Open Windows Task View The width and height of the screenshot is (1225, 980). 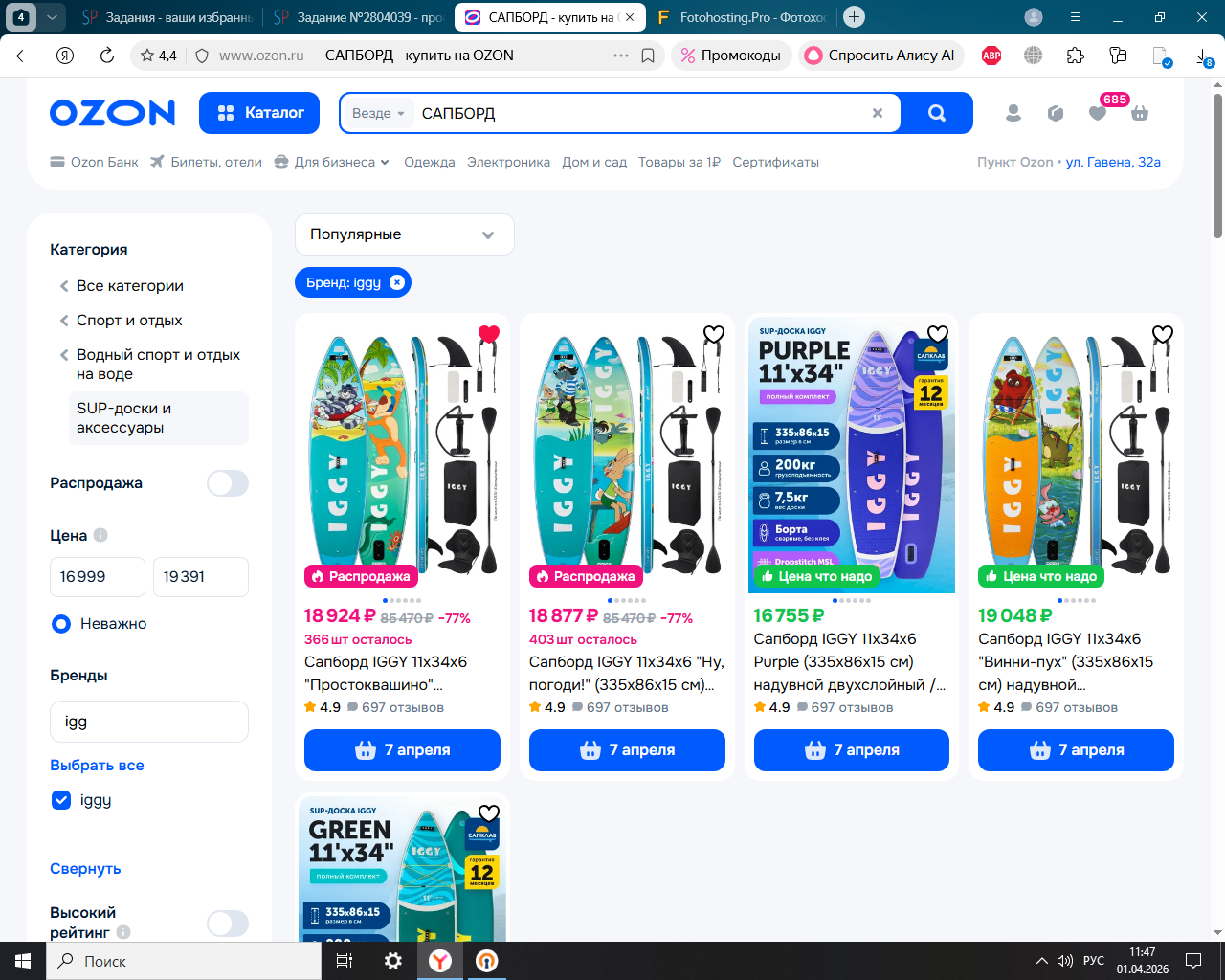345,961
